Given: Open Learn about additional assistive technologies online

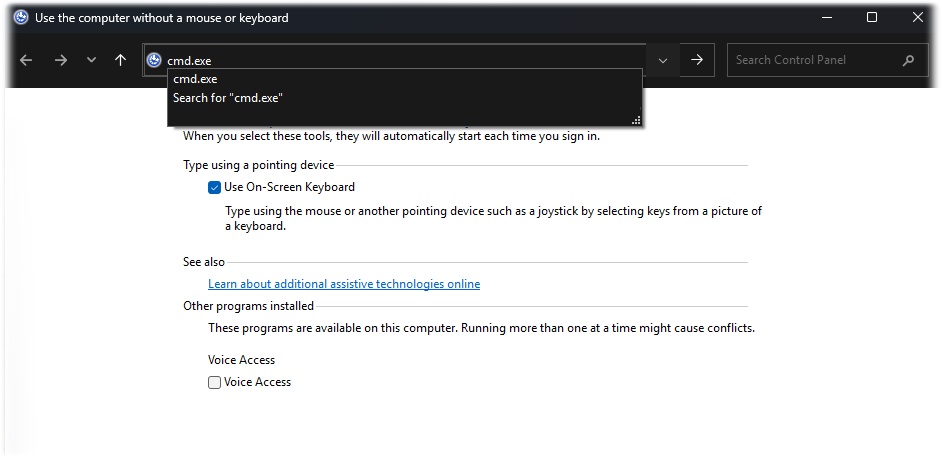Looking at the screenshot, I should pyautogui.click(x=344, y=284).
